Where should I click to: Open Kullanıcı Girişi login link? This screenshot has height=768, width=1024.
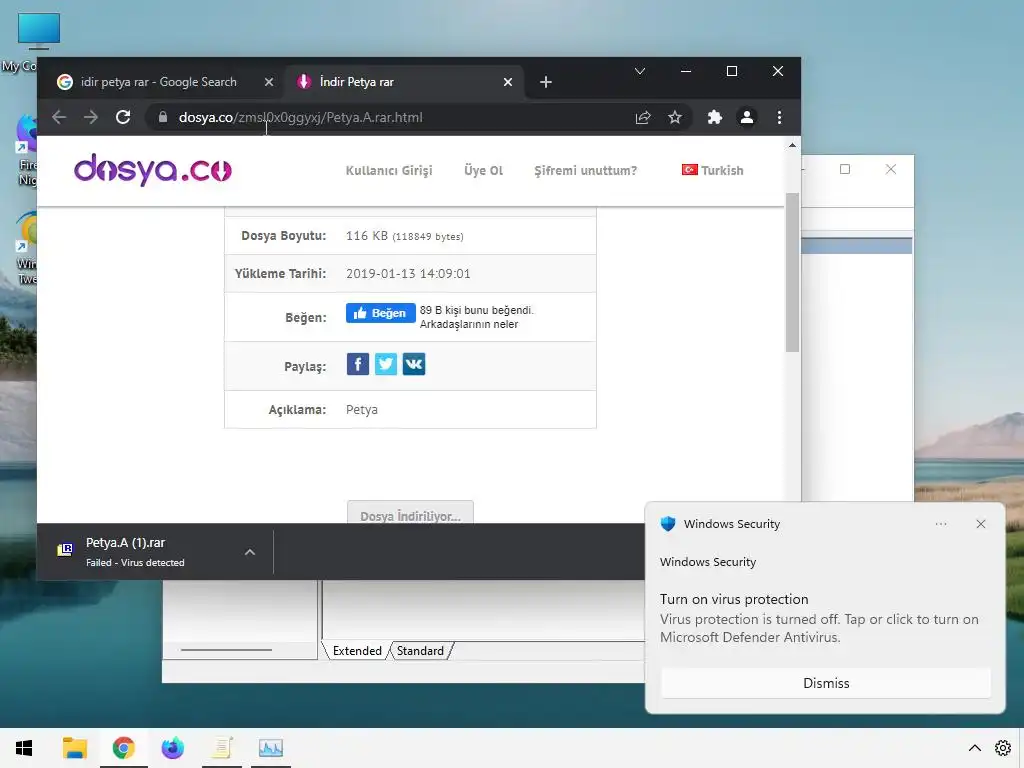point(389,170)
